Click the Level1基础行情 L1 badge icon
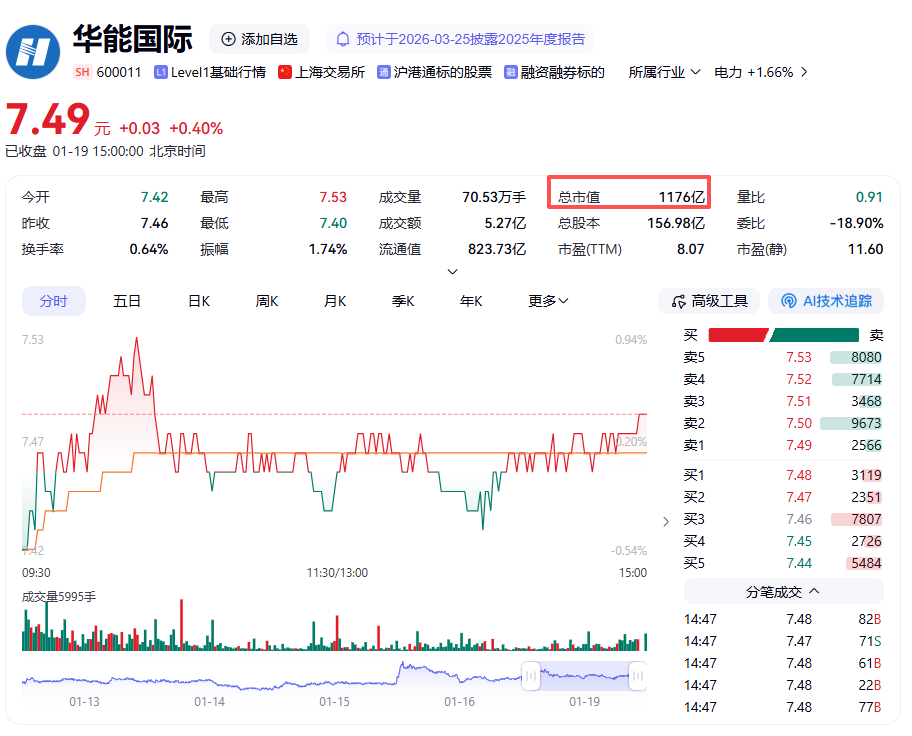Image resolution: width=912 pixels, height=736 pixels. (160, 72)
